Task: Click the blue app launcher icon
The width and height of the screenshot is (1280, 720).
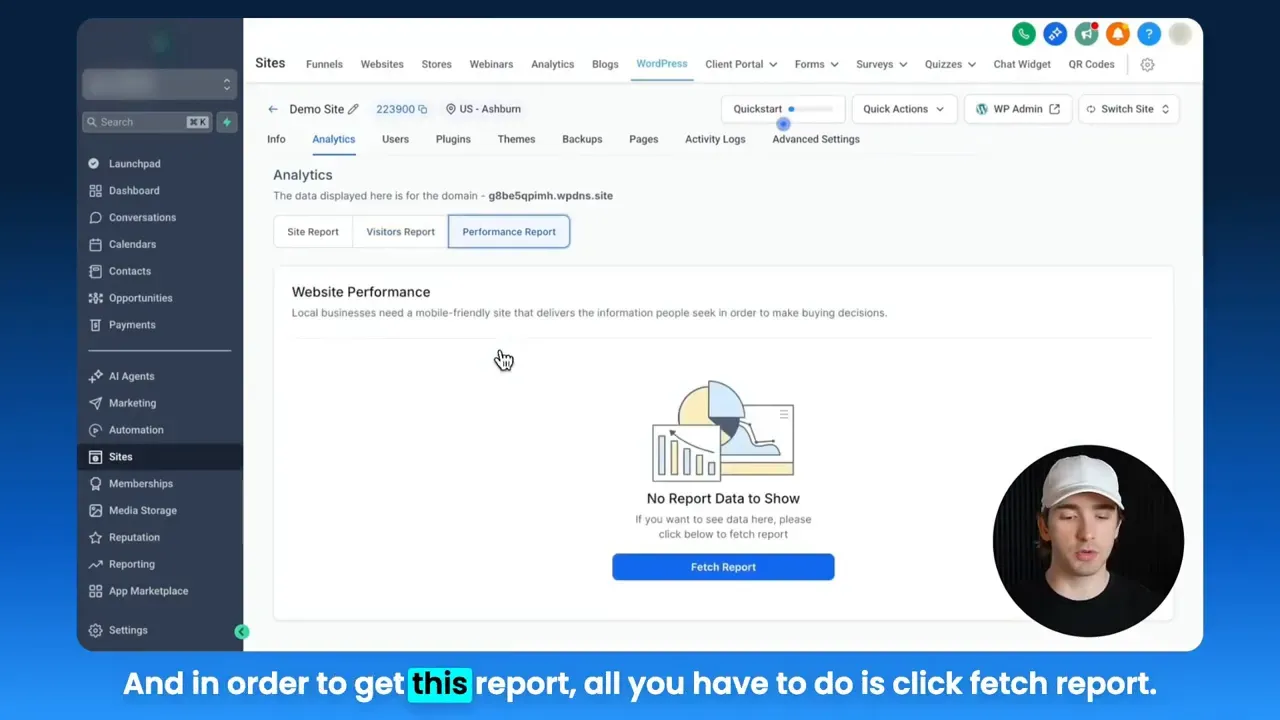Action: pyautogui.click(x=1055, y=33)
